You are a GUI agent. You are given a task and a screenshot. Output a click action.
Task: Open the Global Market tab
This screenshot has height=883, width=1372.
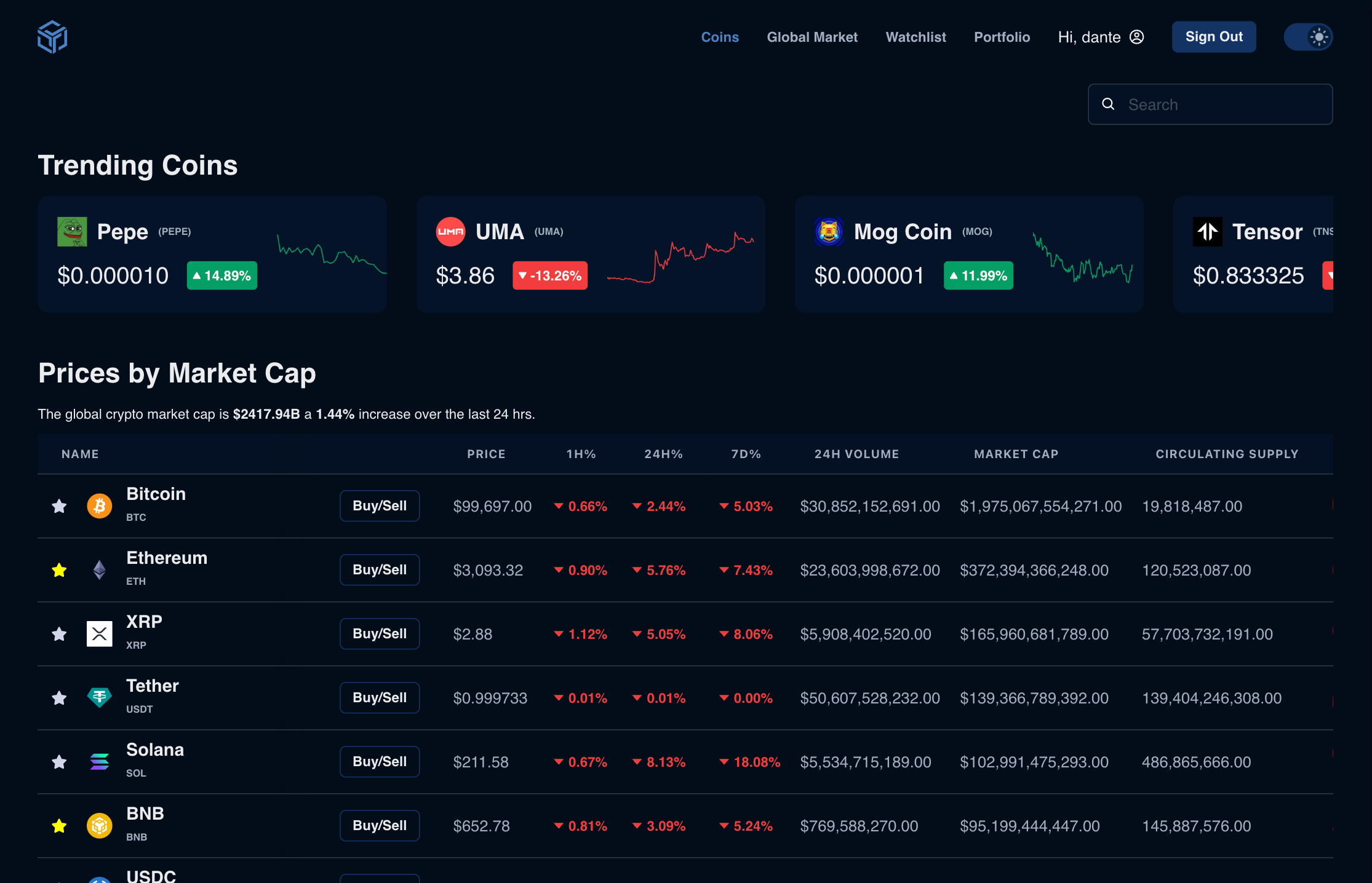tap(812, 37)
